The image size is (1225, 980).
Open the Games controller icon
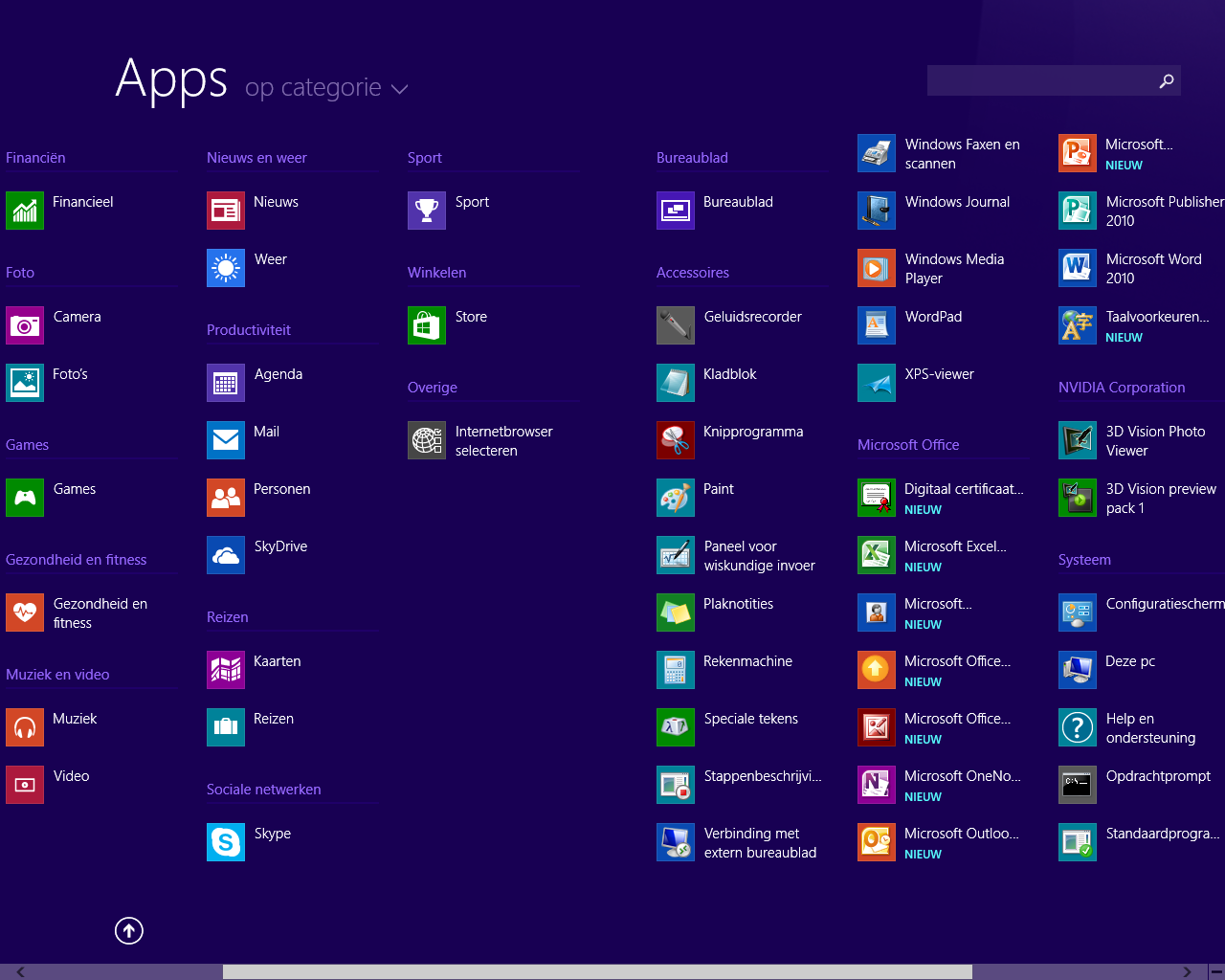[x=25, y=498]
